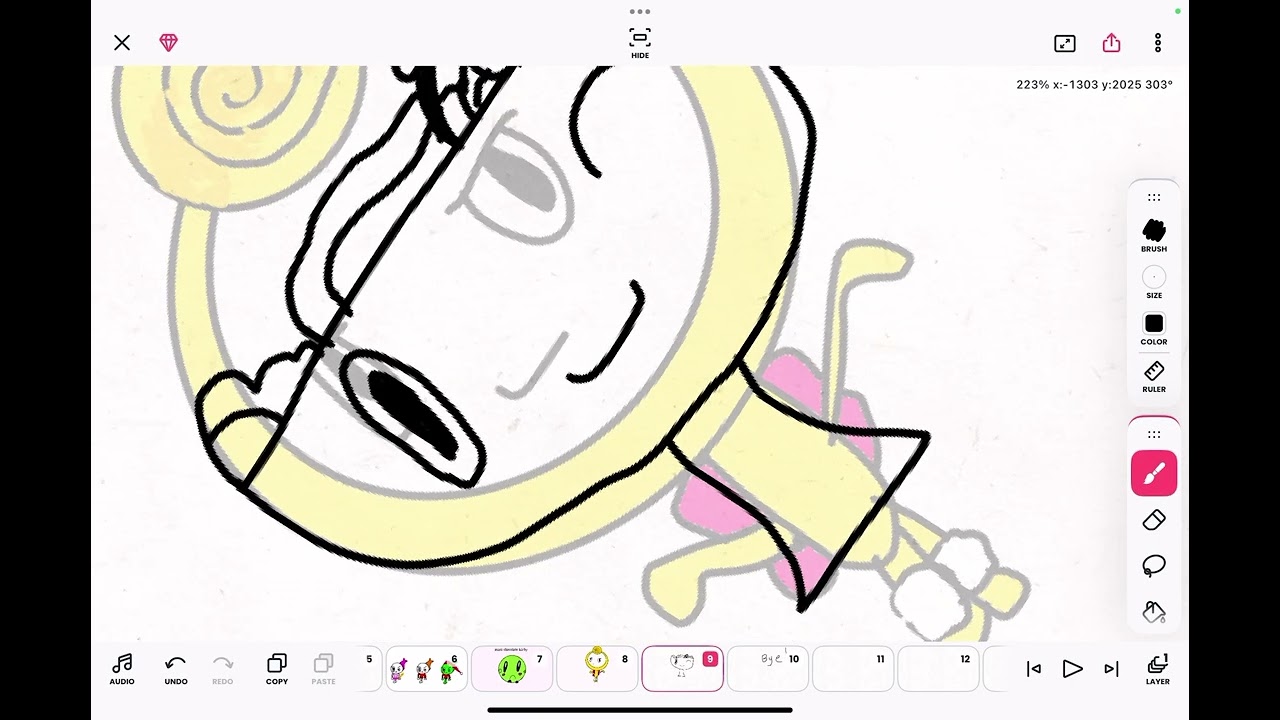1280x720 pixels.
Task: Select frame 6 with three characters
Action: pos(427,669)
